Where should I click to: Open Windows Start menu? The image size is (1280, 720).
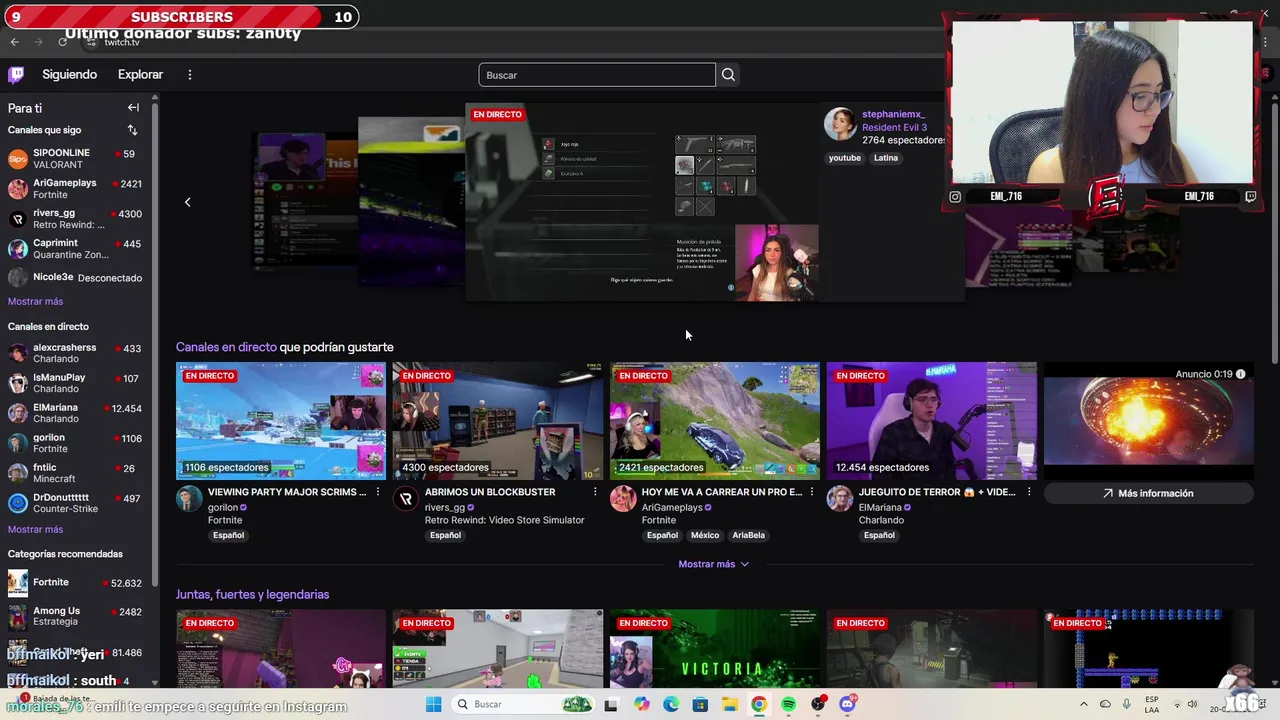point(433,704)
